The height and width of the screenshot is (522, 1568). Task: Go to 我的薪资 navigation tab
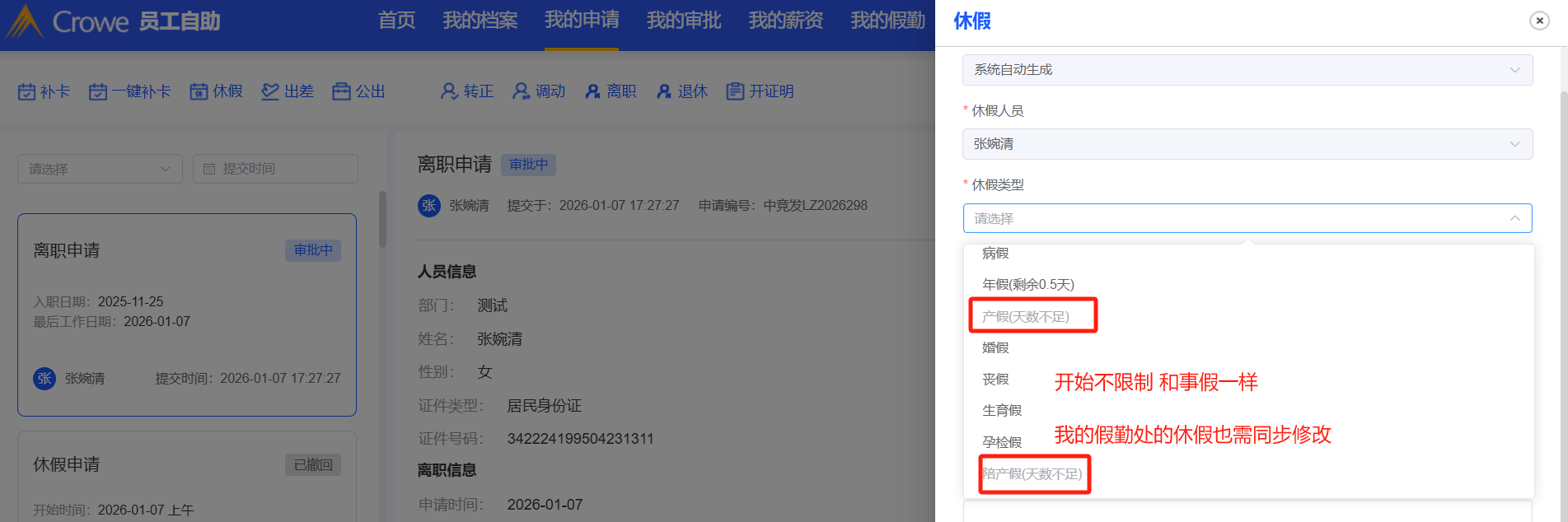point(786,21)
